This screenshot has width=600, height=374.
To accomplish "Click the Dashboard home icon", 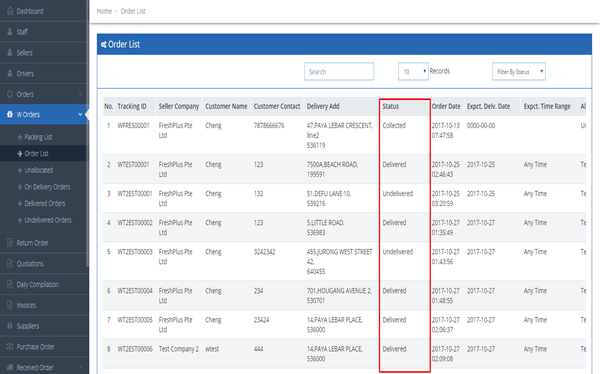I will coord(10,11).
